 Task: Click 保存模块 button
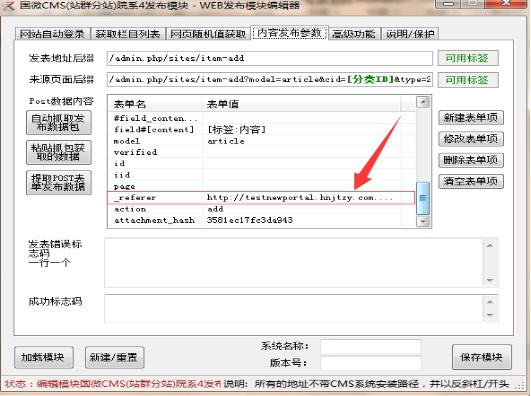click(x=482, y=357)
